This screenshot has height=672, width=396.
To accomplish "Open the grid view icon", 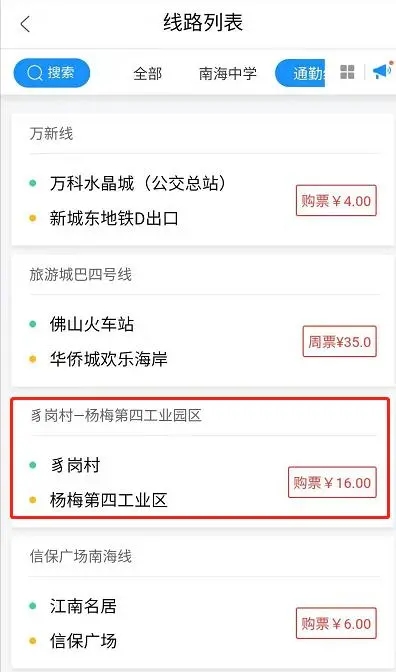I will pyautogui.click(x=347, y=72).
